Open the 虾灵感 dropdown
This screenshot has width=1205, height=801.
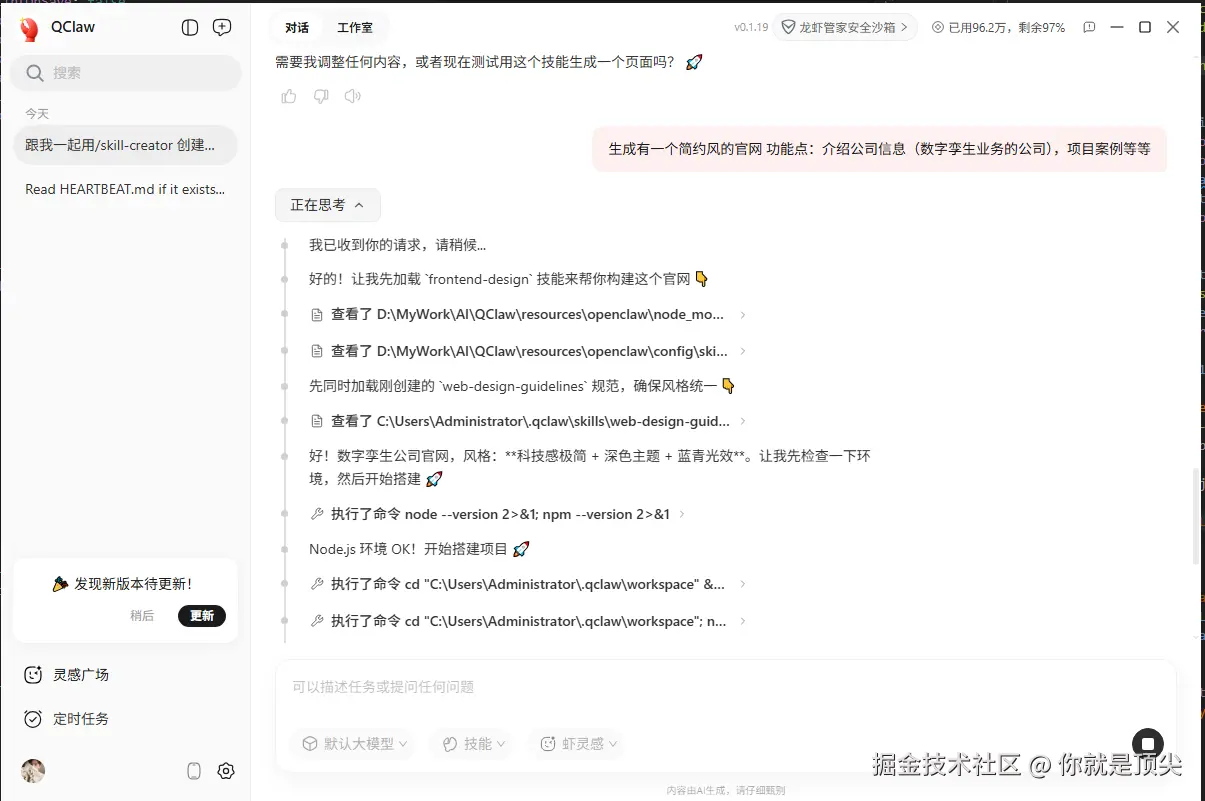(x=577, y=743)
